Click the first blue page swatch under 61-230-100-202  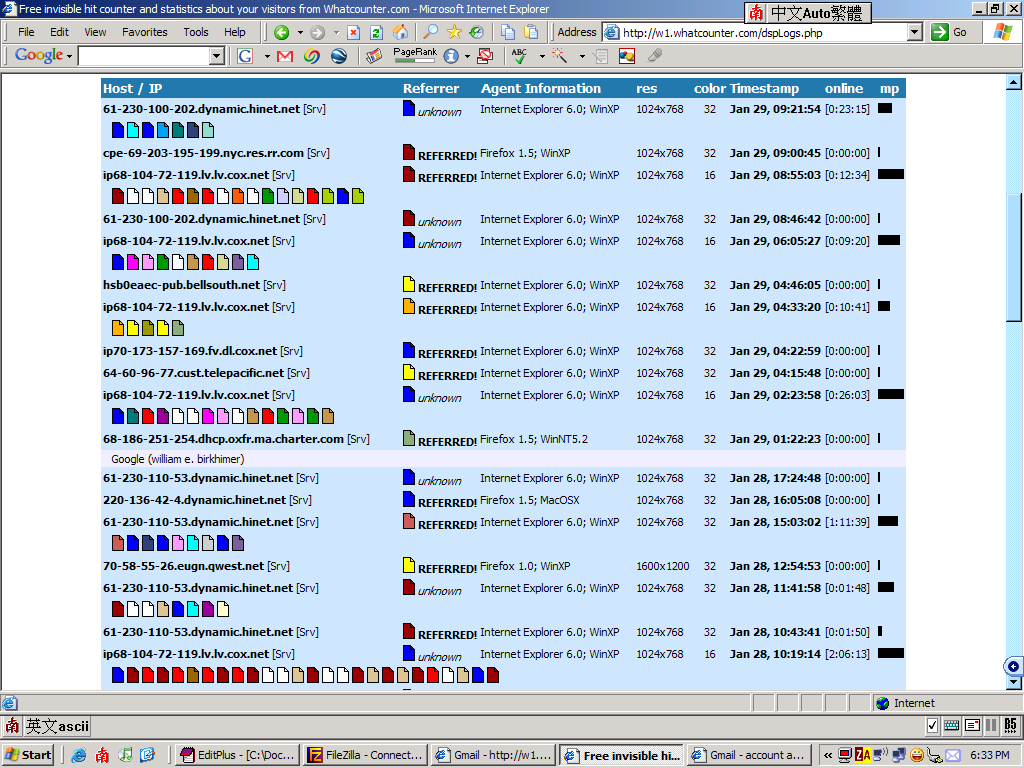click(118, 130)
